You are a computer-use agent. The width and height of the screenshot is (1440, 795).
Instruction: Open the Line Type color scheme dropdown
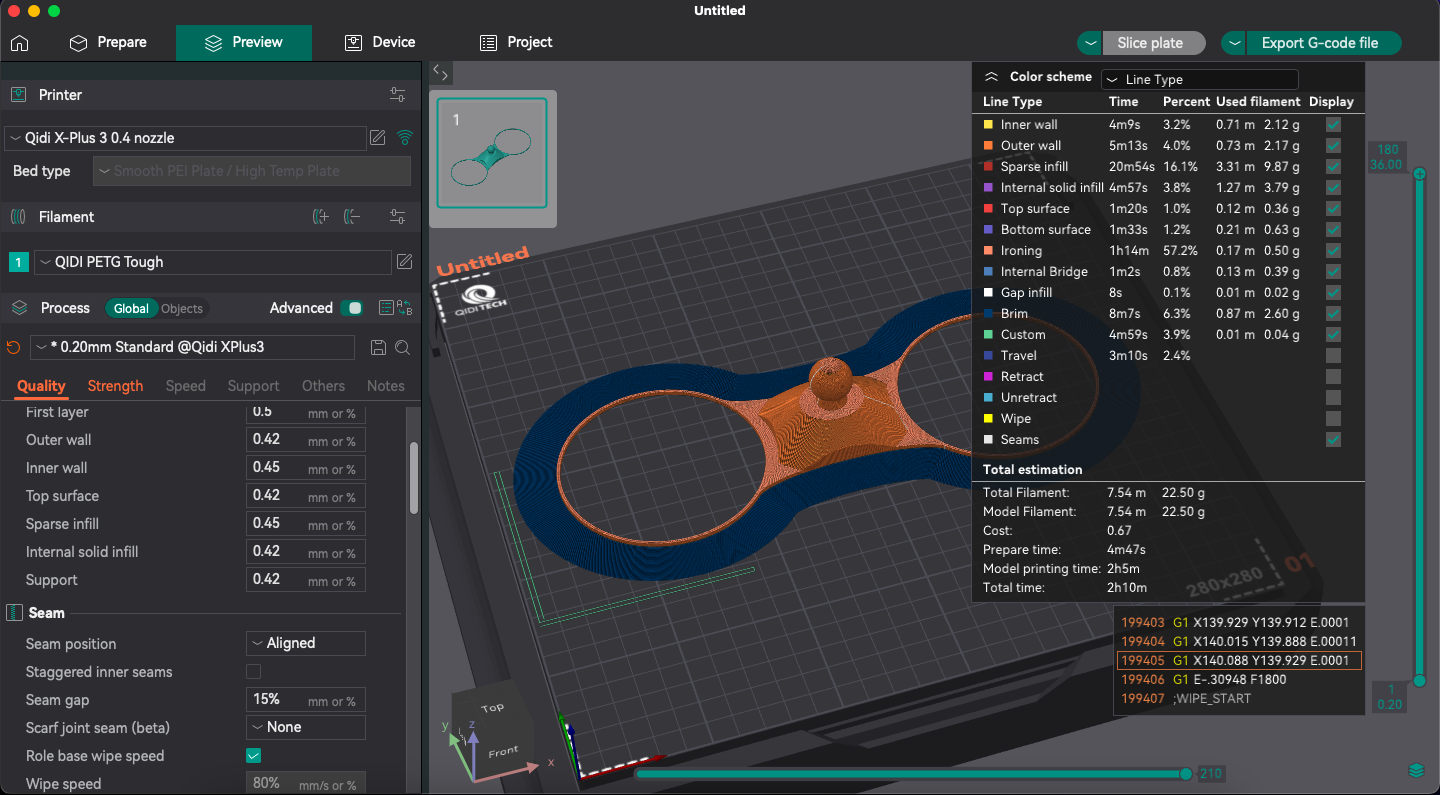(1200, 80)
